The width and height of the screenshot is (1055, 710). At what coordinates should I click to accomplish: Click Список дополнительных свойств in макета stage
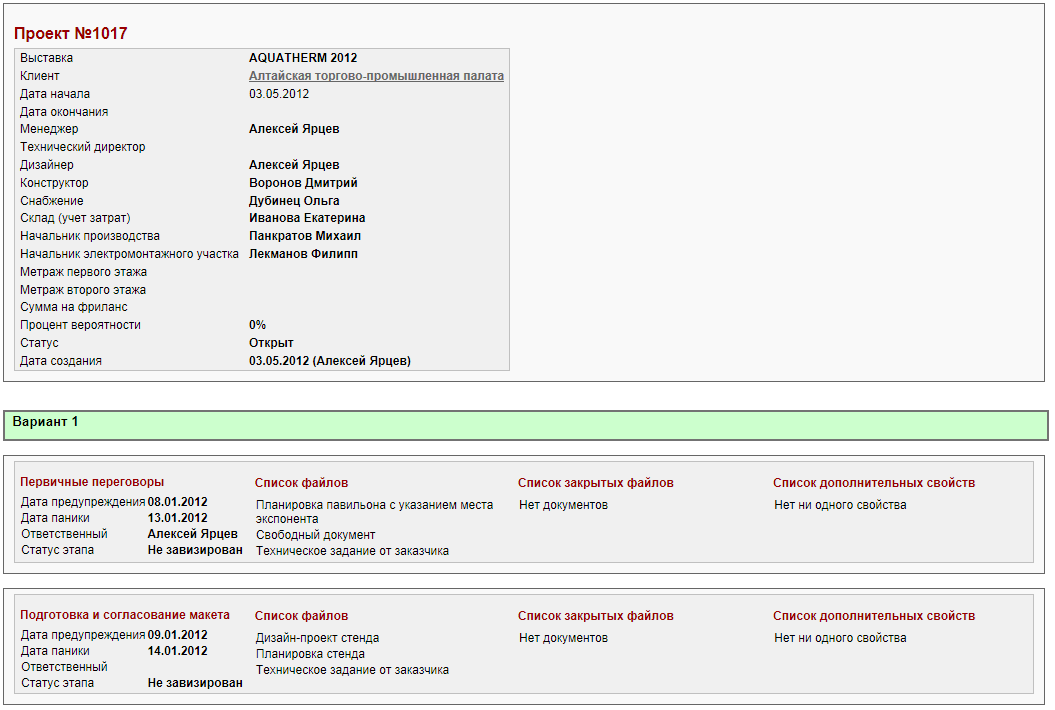[x=873, y=616]
